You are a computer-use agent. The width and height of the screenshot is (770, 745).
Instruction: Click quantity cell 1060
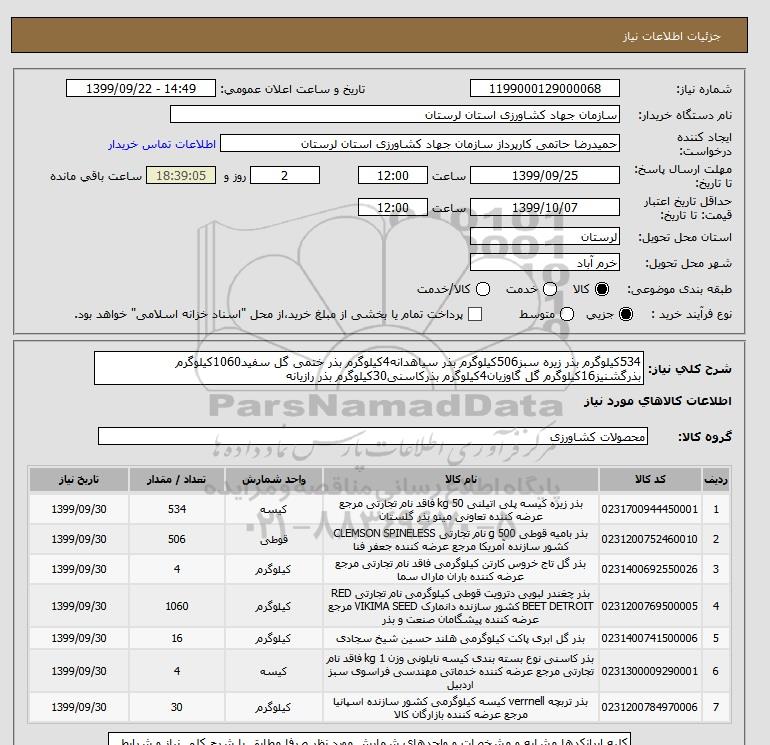pyautogui.click(x=177, y=606)
